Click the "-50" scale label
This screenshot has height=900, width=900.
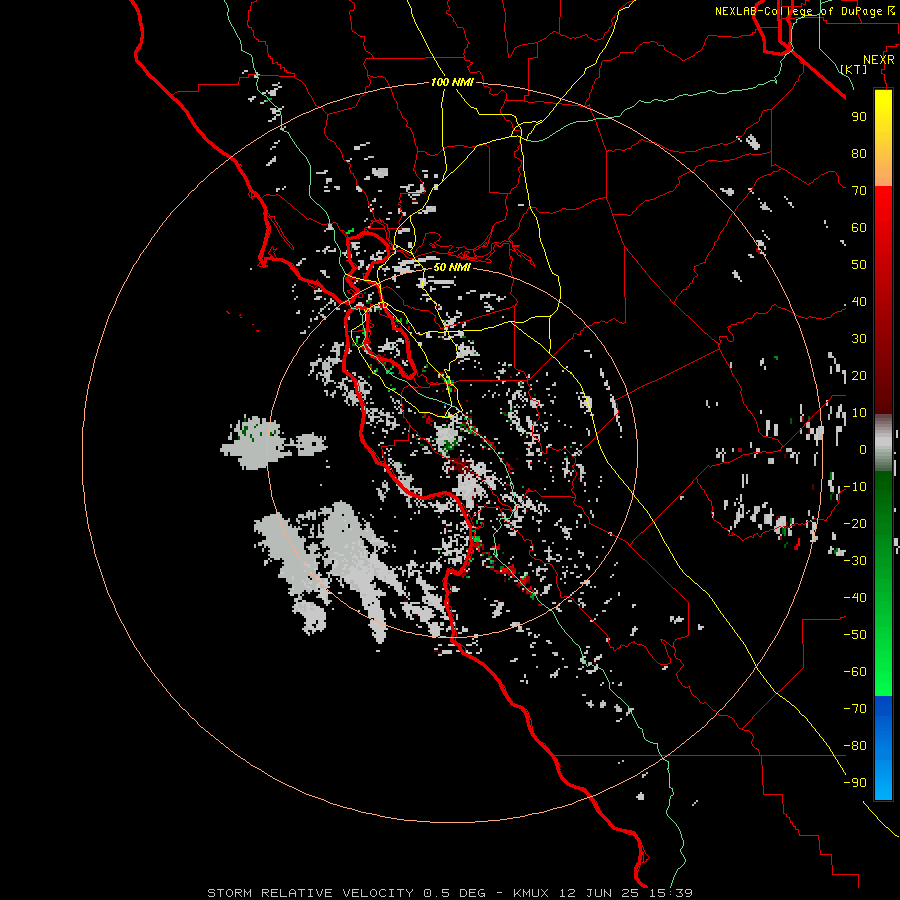coord(855,635)
